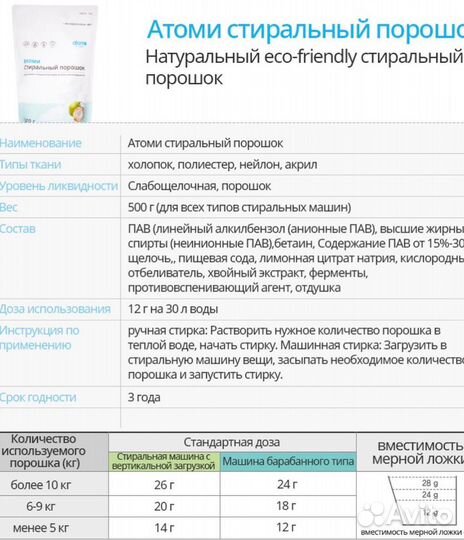Select the 'Типы ткани' row label
Image resolution: width=464 pixels, height=540 pixels.
(30, 164)
